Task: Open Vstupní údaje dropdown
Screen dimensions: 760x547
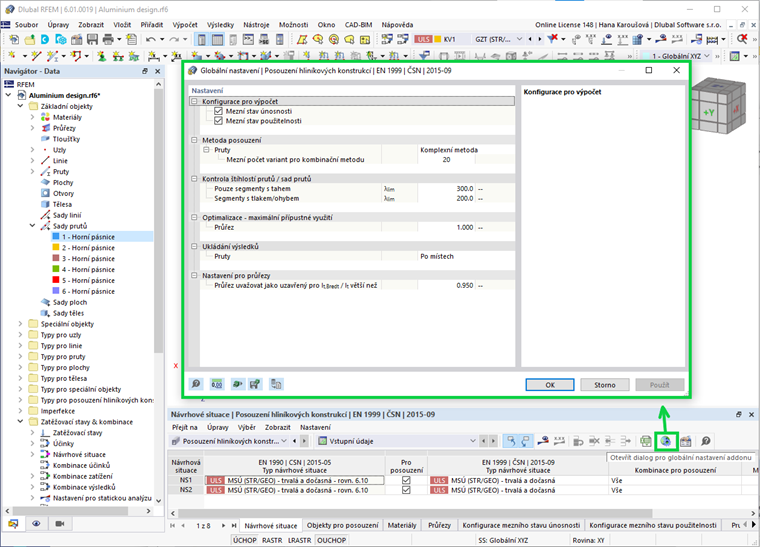Action: coord(472,441)
